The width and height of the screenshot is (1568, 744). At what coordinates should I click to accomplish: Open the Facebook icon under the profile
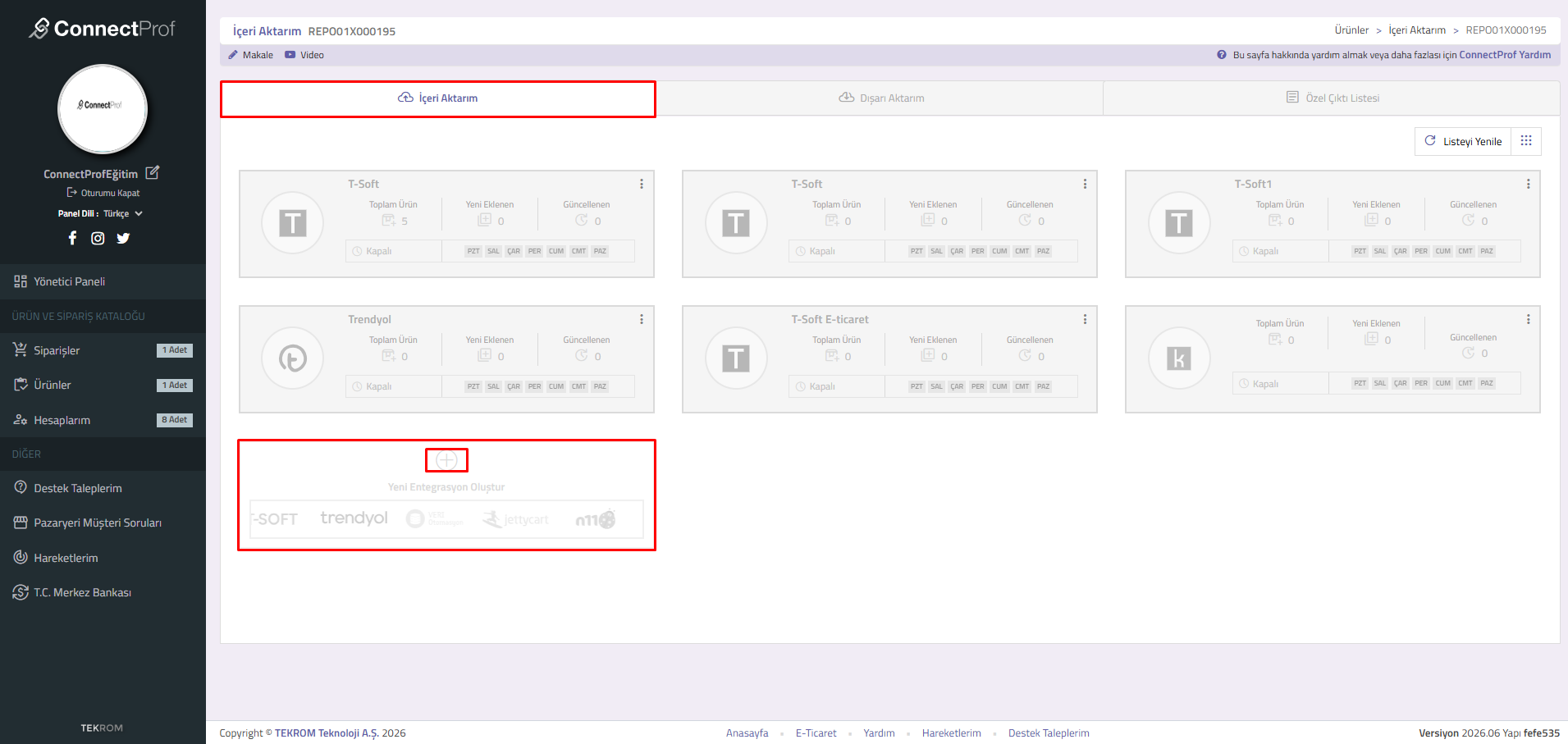pos(72,238)
